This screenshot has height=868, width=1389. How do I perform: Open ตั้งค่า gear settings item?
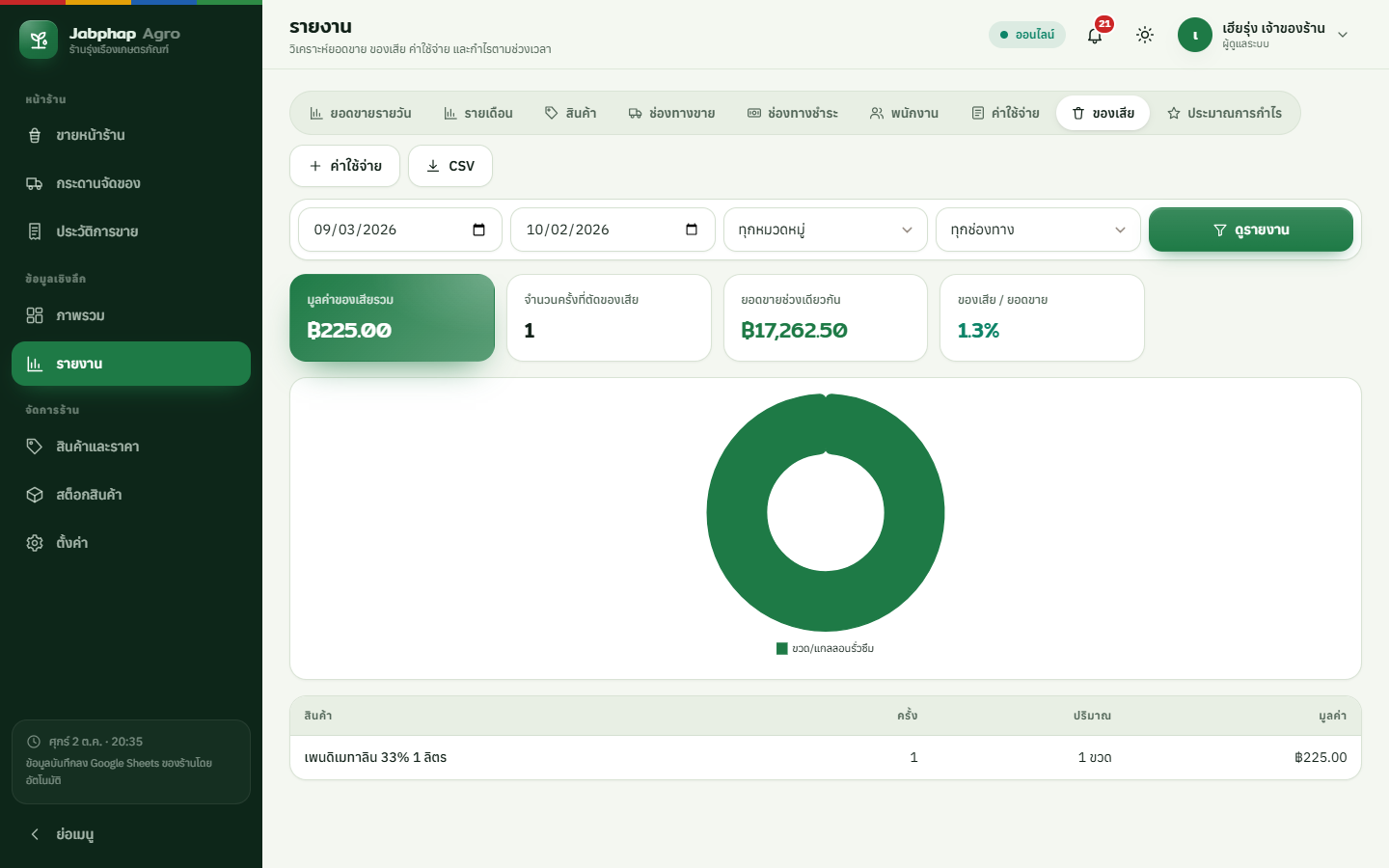tap(131, 543)
